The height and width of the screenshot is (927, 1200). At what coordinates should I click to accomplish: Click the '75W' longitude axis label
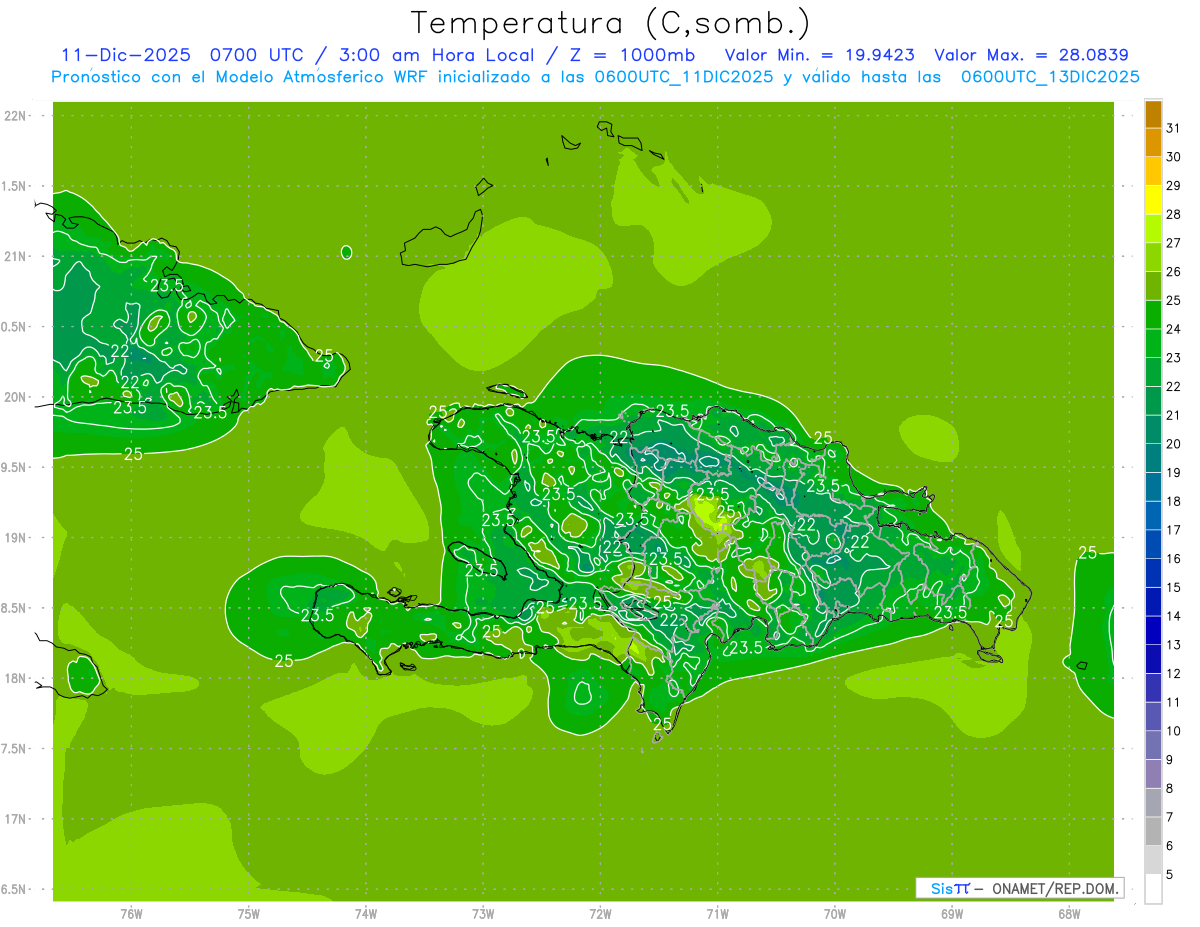pos(249,913)
